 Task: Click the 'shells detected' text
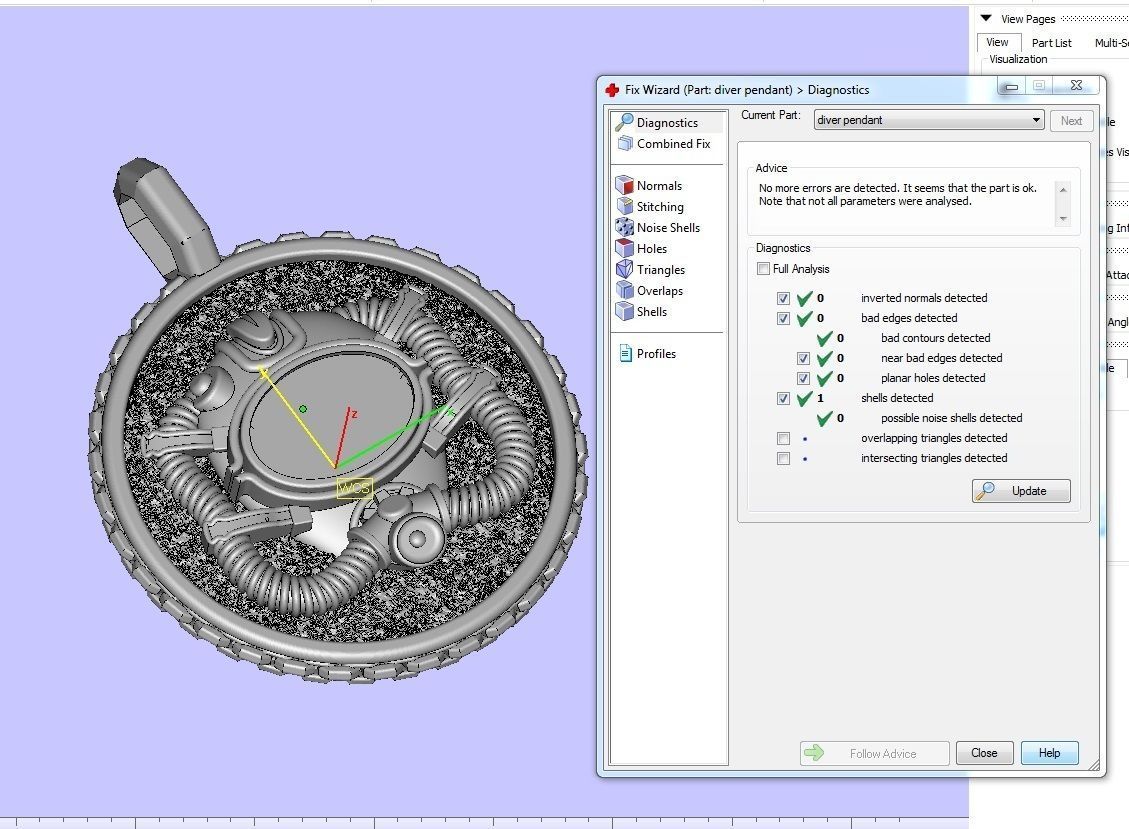click(897, 398)
